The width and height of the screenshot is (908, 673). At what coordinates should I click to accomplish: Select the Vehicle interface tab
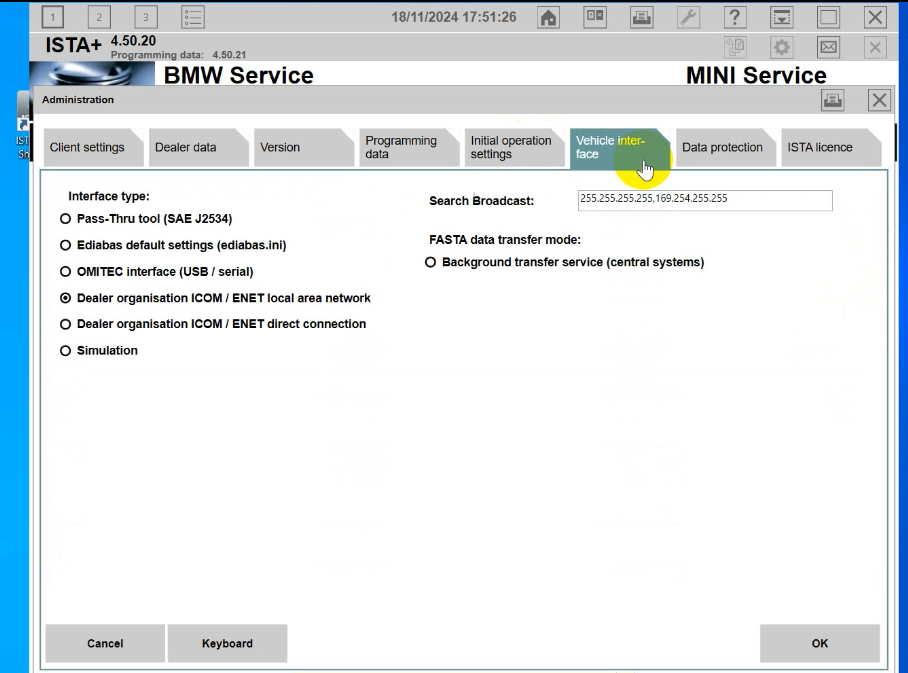coord(619,148)
